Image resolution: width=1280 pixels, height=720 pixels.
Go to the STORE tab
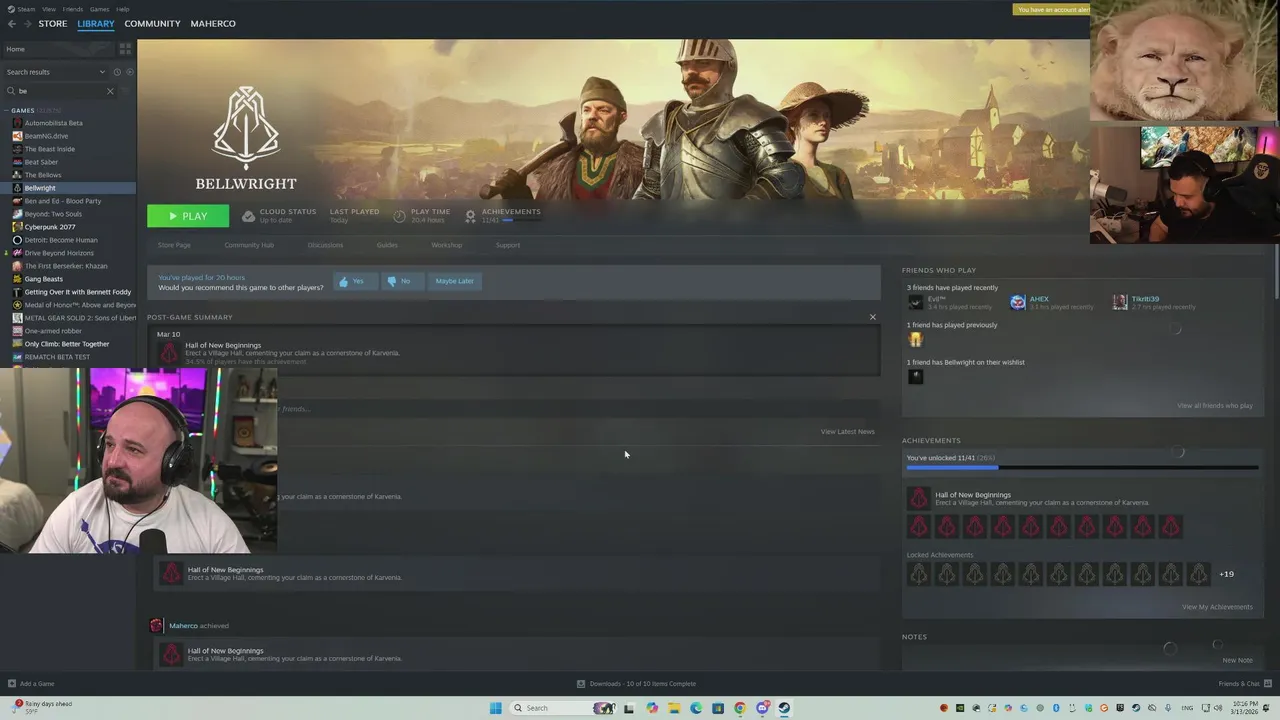tap(53, 23)
